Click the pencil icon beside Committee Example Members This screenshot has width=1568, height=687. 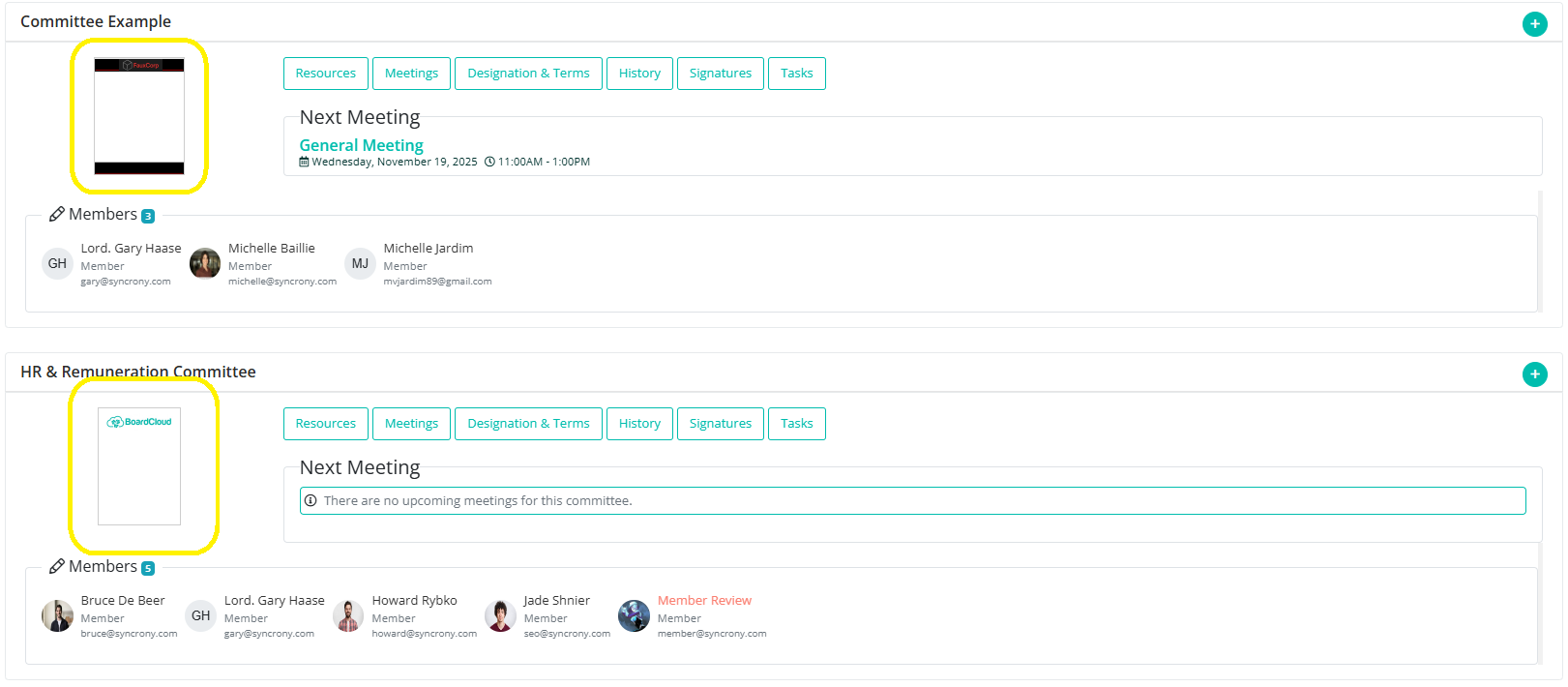pos(57,215)
